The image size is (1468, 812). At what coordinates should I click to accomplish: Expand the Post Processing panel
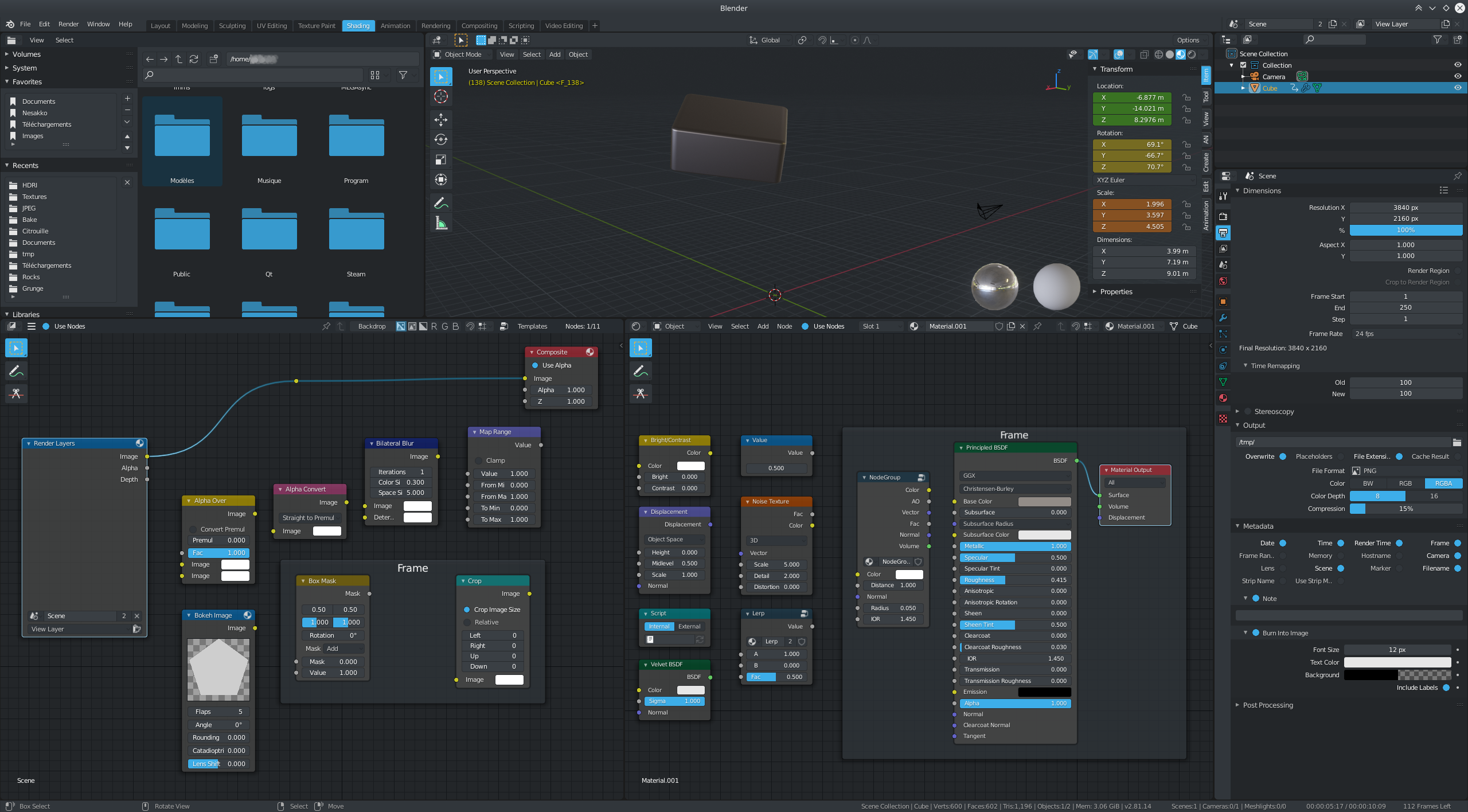(1267, 705)
